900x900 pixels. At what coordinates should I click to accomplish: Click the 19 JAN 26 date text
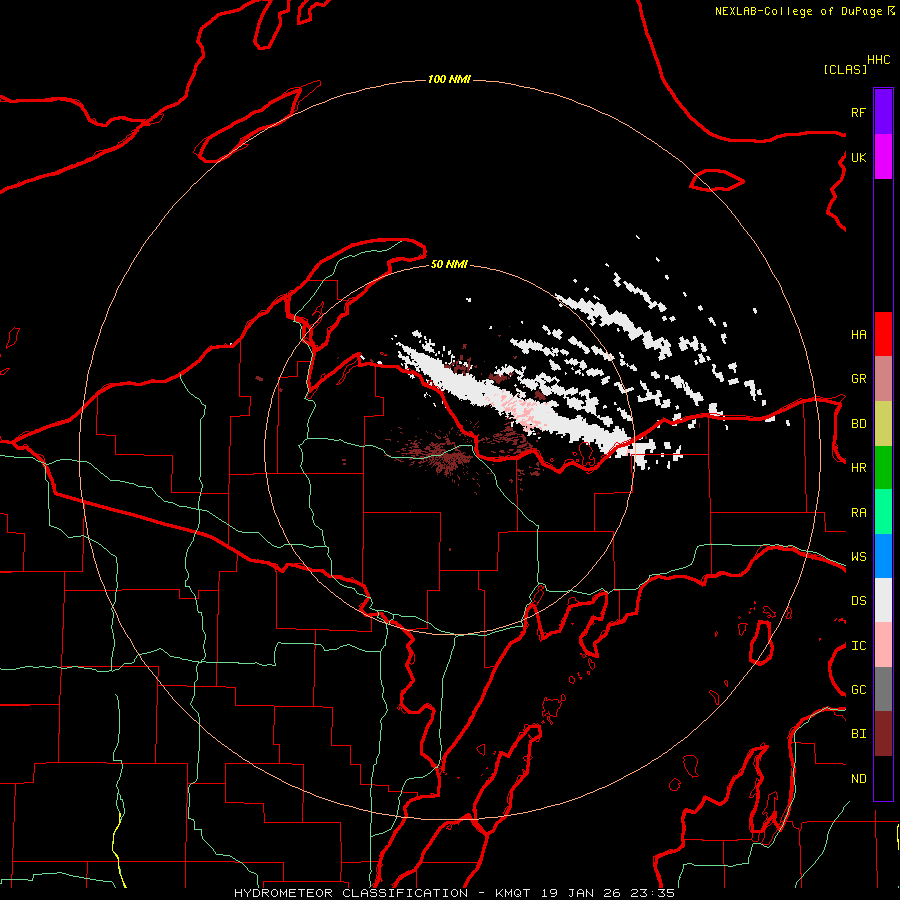(x=579, y=893)
